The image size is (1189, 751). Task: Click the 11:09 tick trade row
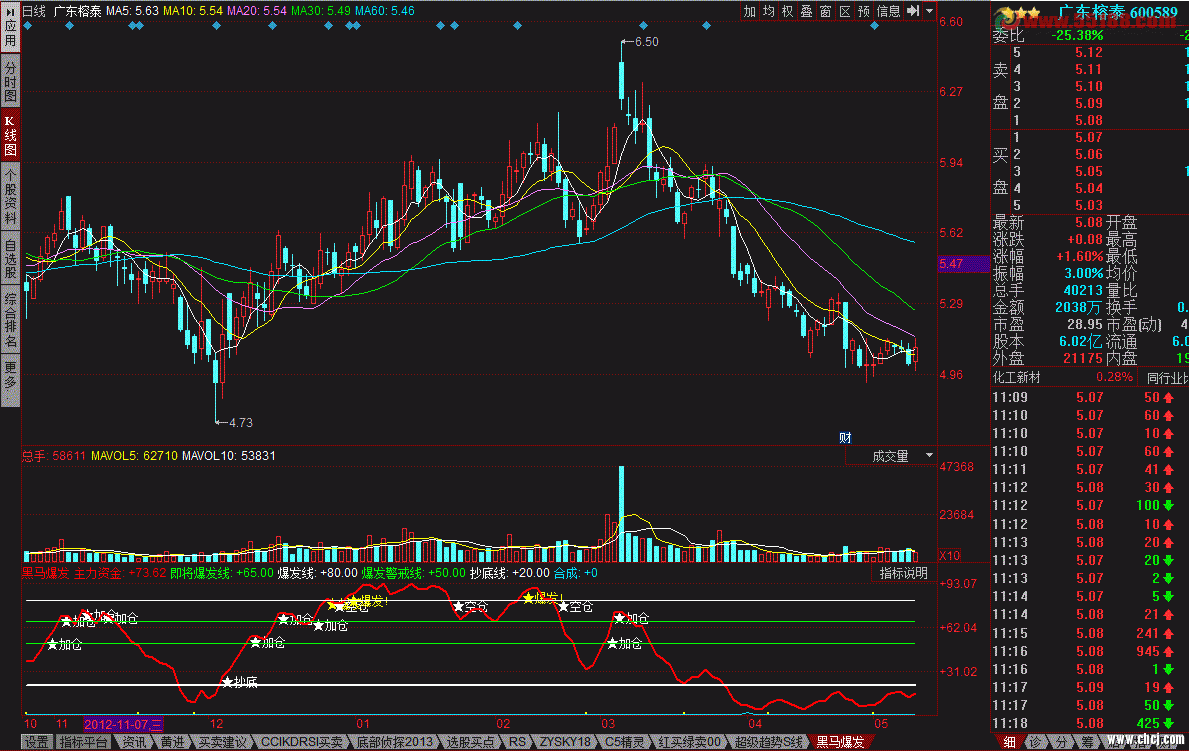(1090, 397)
